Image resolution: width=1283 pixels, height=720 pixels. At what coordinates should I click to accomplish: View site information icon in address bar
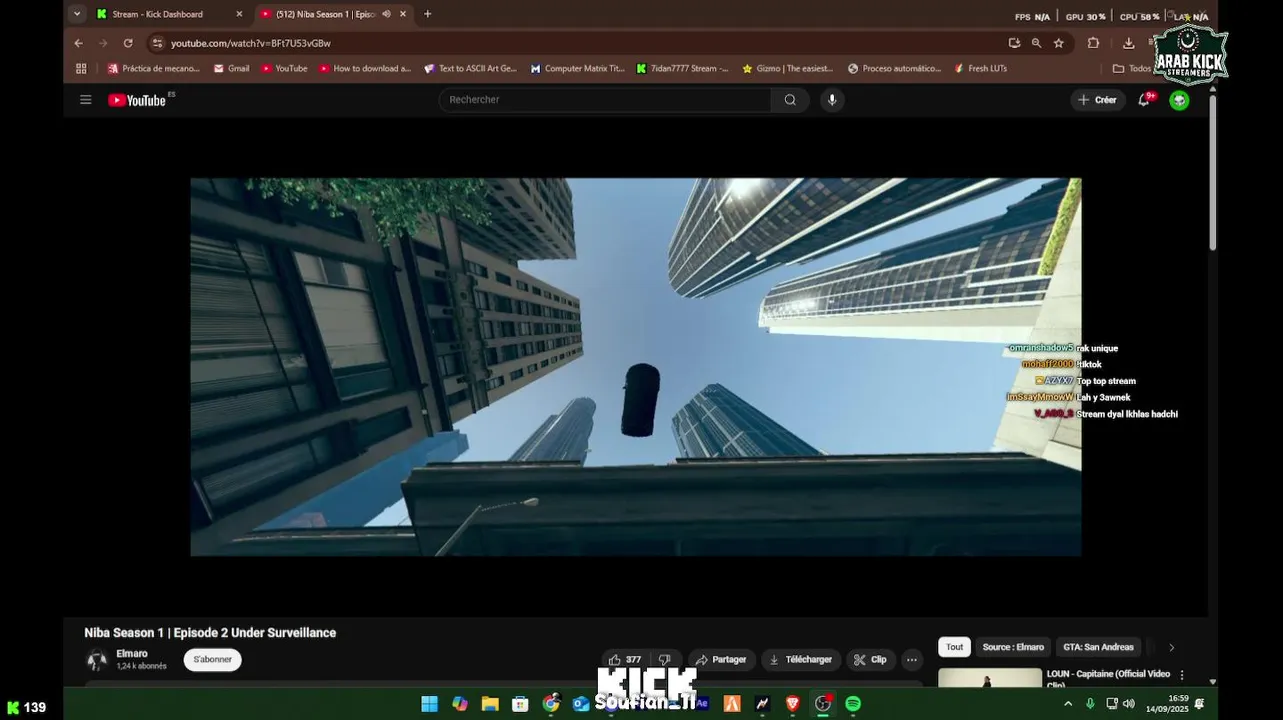tap(157, 43)
